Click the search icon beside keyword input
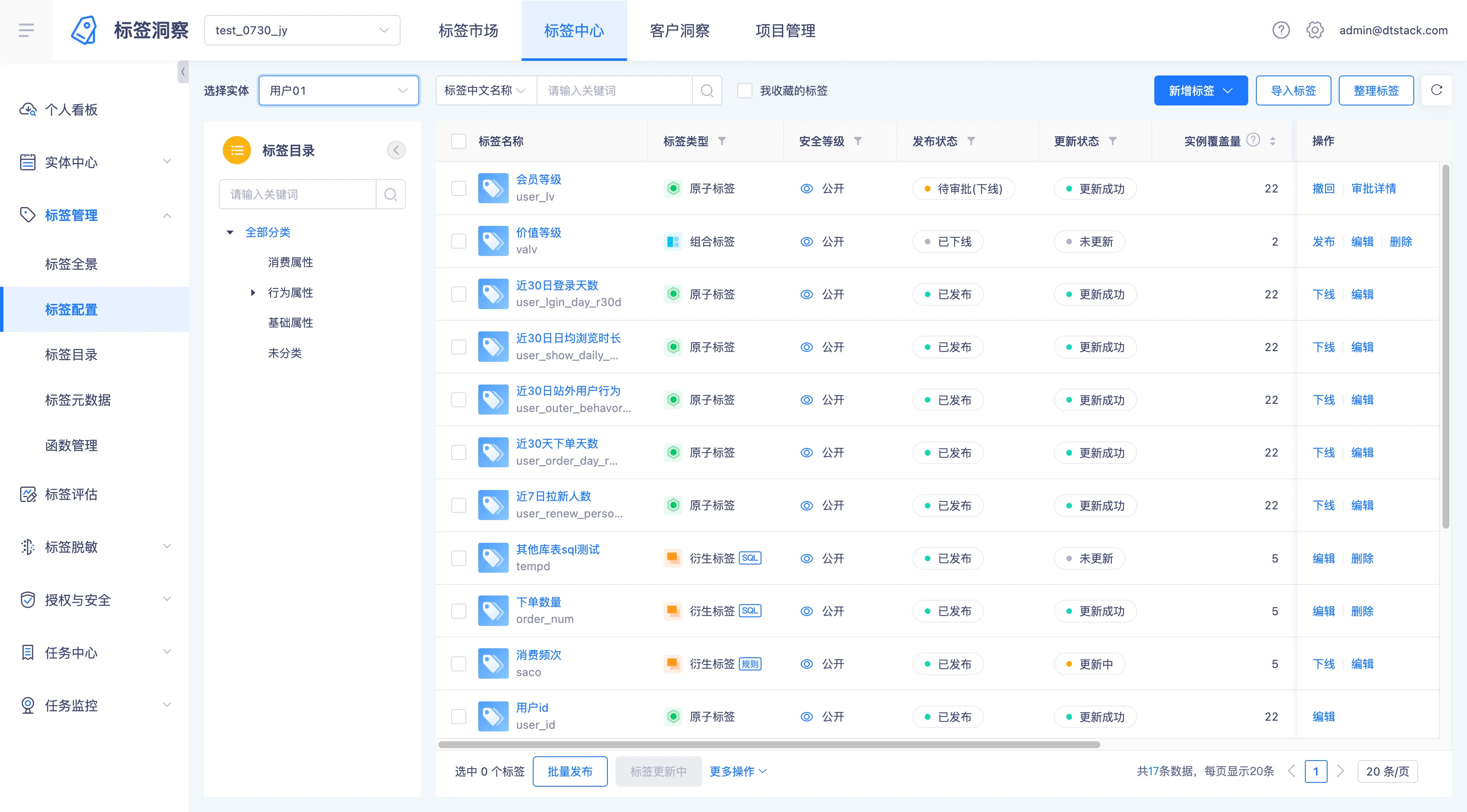Screen dimensions: 1467x812 click(707, 90)
